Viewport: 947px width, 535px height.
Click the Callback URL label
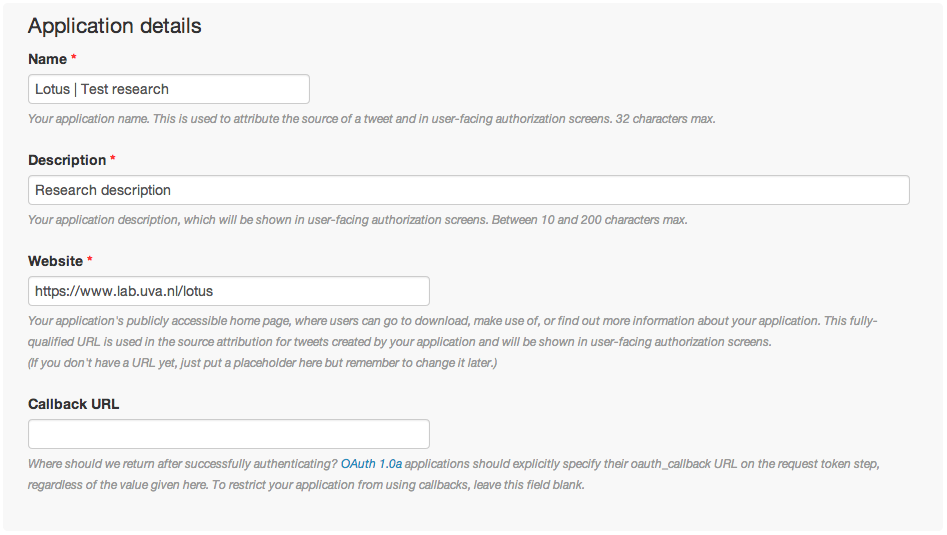[74, 404]
